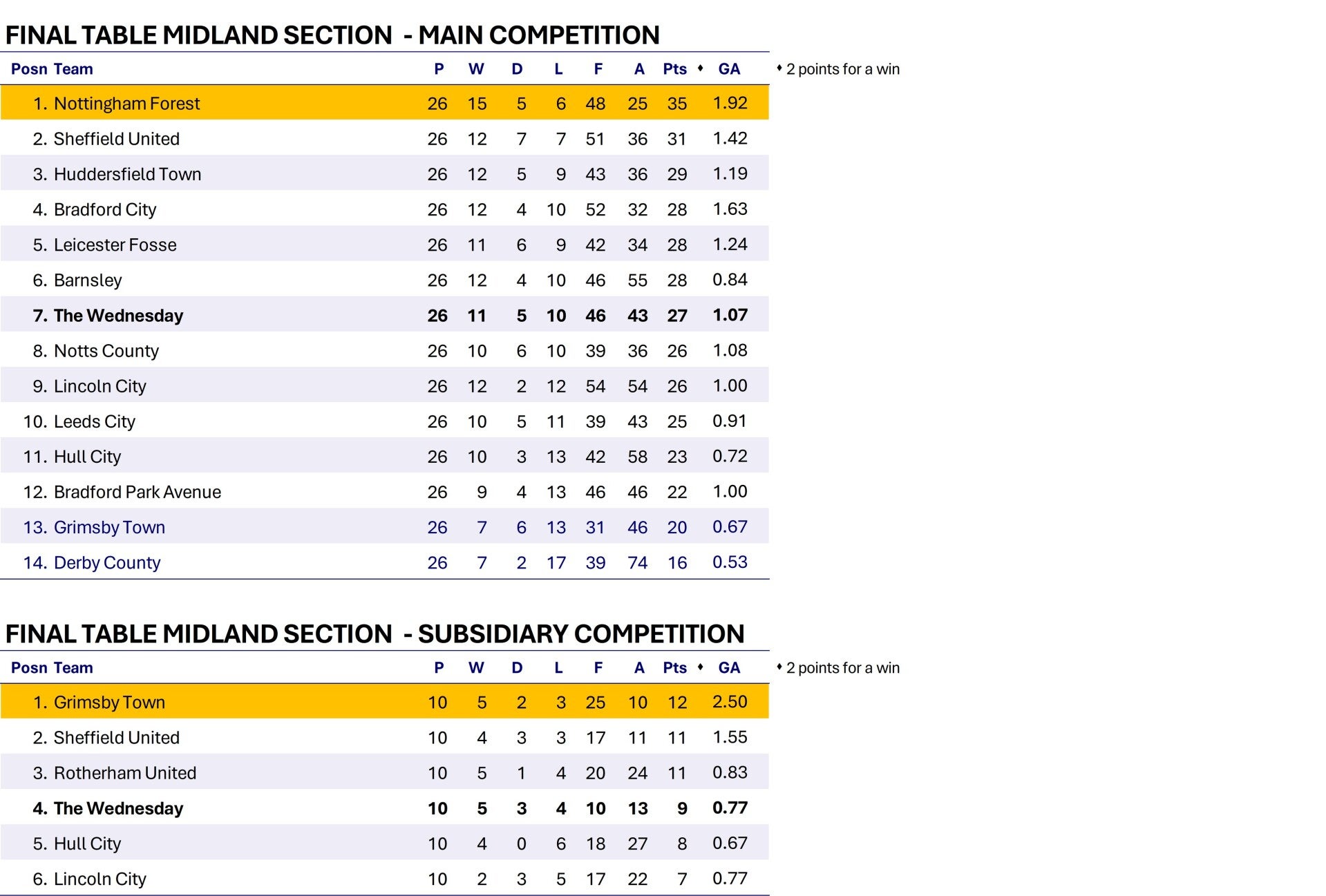Select the Leicester Fosse entry
Screen dimensions: 1326x896
click(115, 245)
